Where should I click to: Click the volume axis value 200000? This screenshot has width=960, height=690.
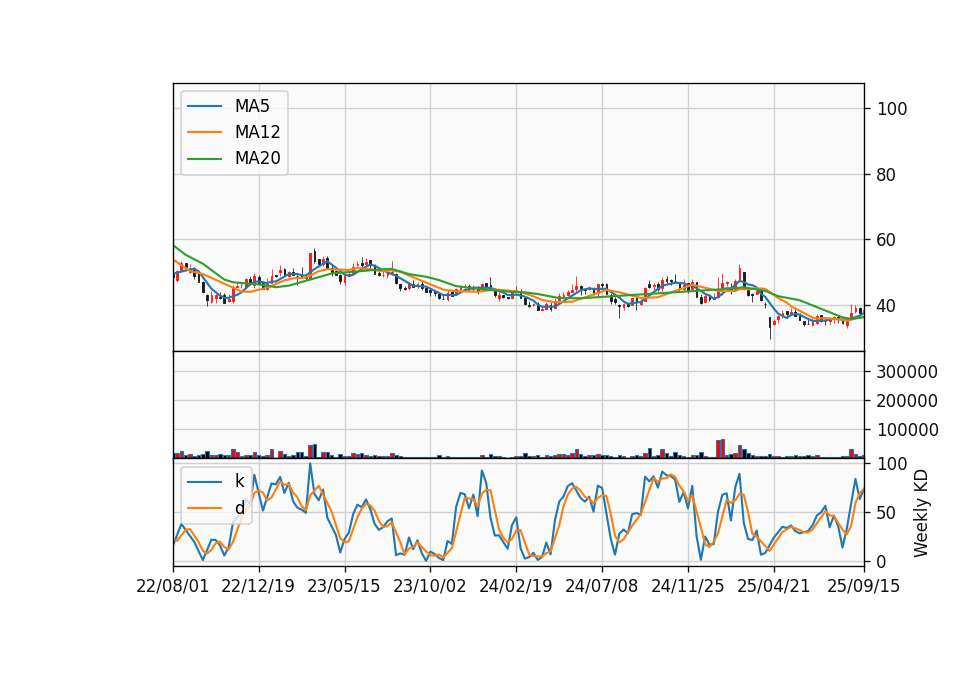[x=907, y=401]
